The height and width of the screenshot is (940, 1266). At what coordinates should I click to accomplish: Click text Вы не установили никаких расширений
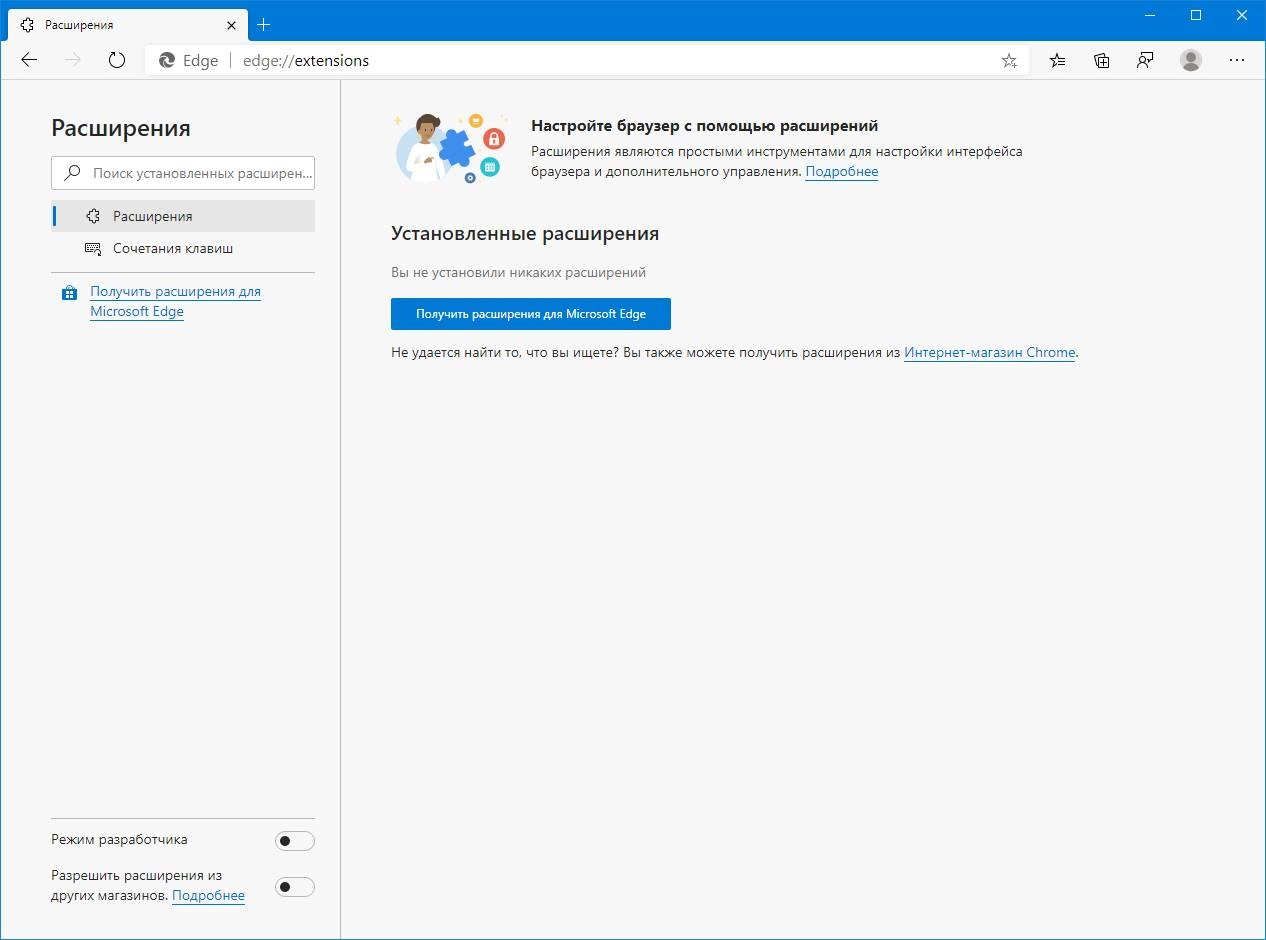click(x=518, y=272)
